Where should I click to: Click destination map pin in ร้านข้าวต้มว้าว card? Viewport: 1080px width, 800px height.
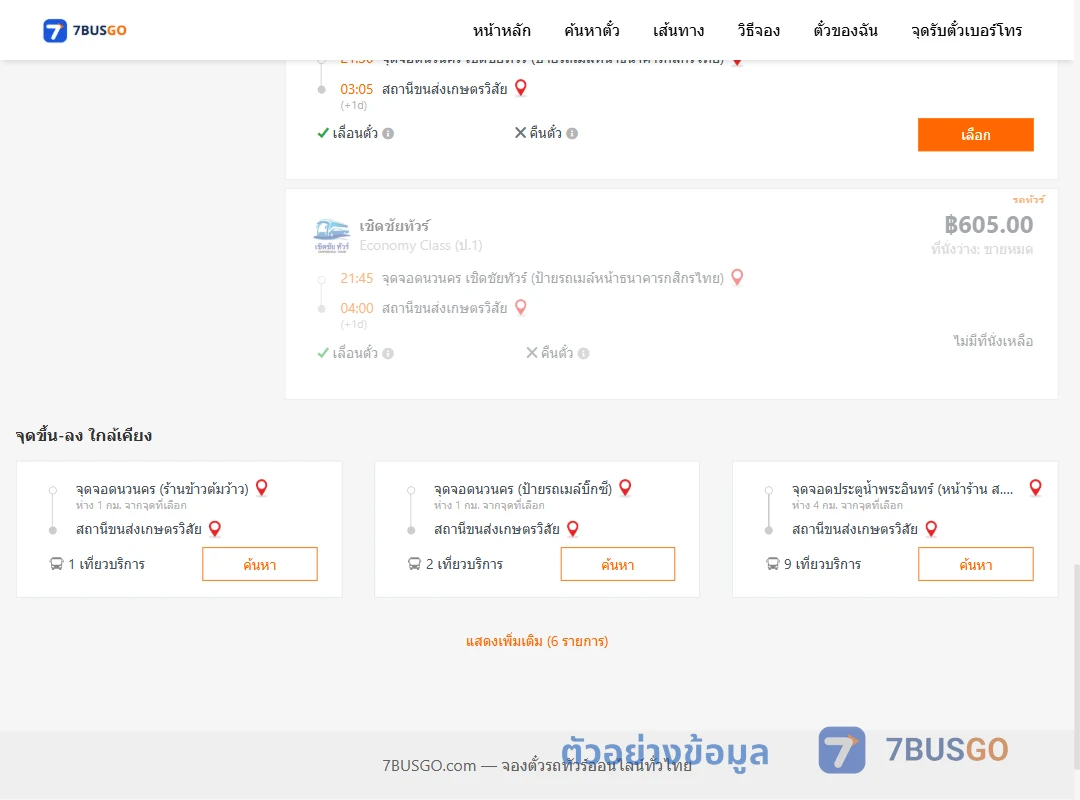pos(215,529)
